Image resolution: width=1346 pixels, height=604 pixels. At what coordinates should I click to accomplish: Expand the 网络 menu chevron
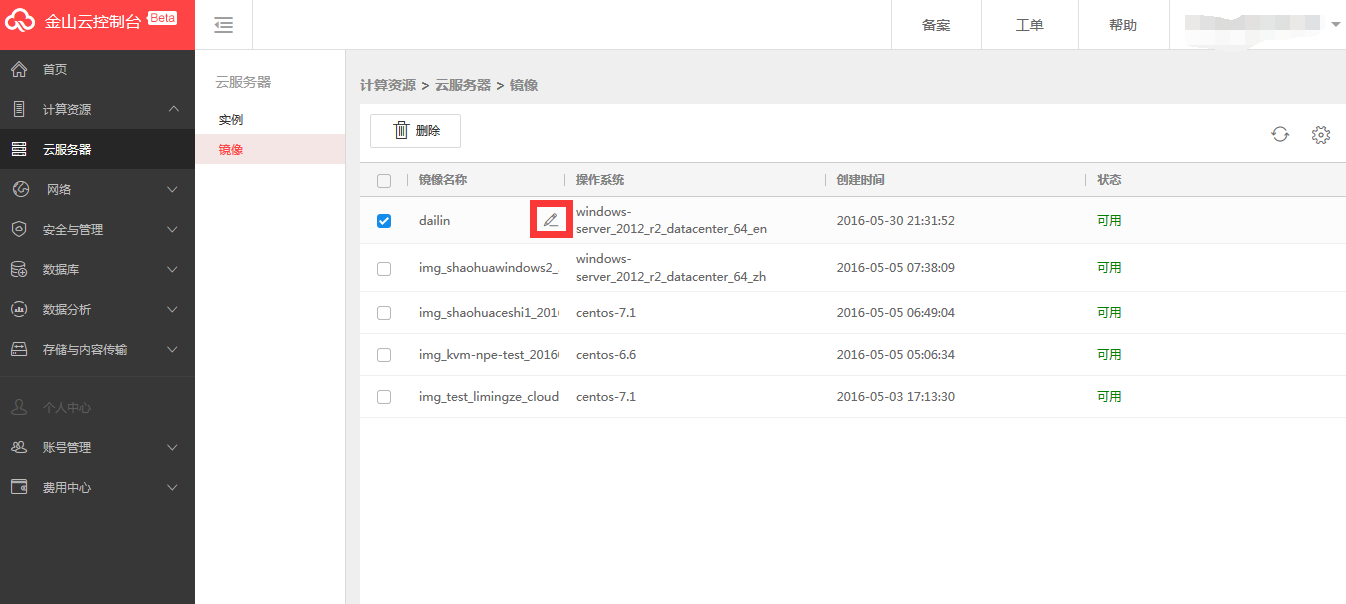(x=173, y=189)
